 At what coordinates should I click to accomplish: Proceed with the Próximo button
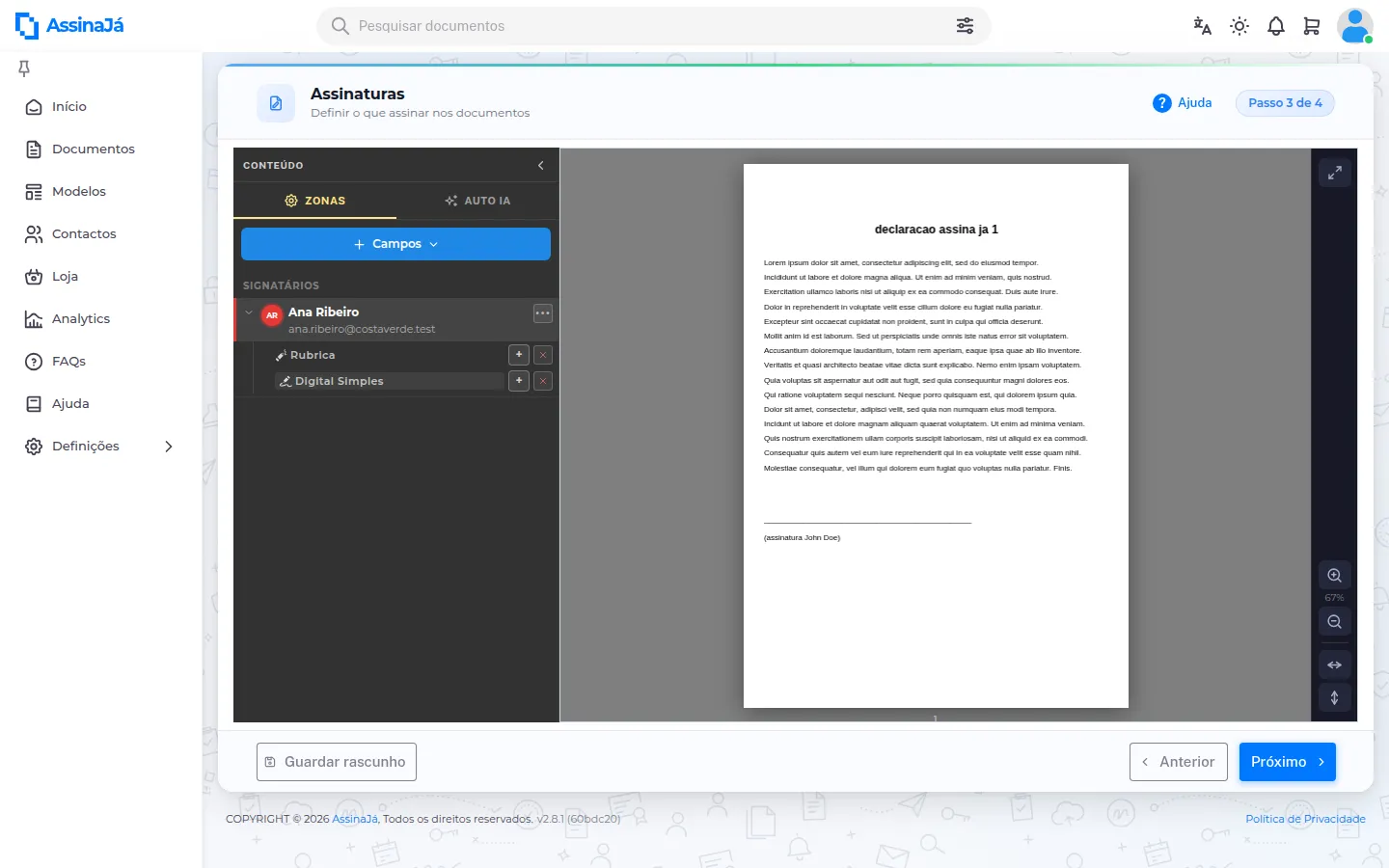click(x=1288, y=762)
